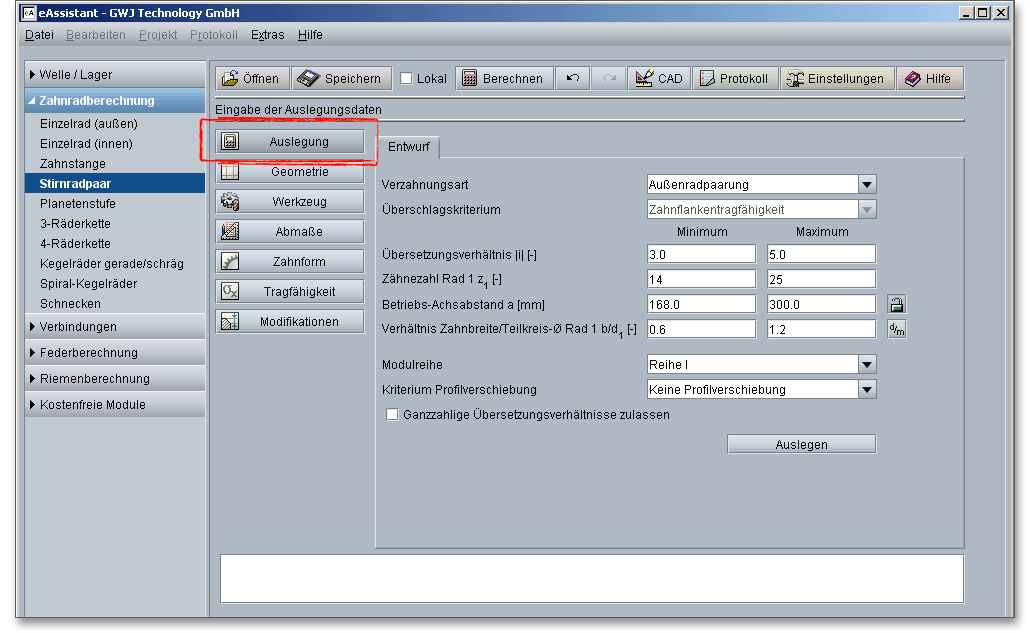Enable the Lokal checkbox

(x=407, y=79)
